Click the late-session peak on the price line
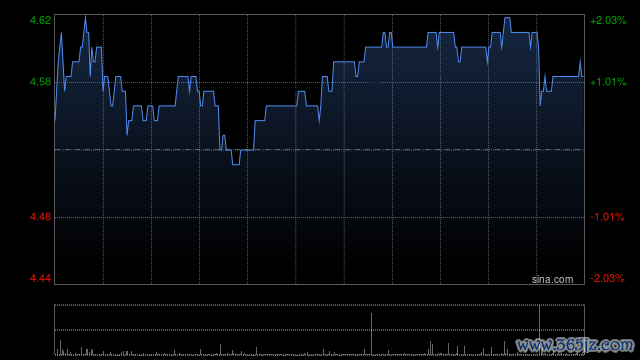Viewport: 640px width, 360px height. pyautogui.click(x=507, y=18)
